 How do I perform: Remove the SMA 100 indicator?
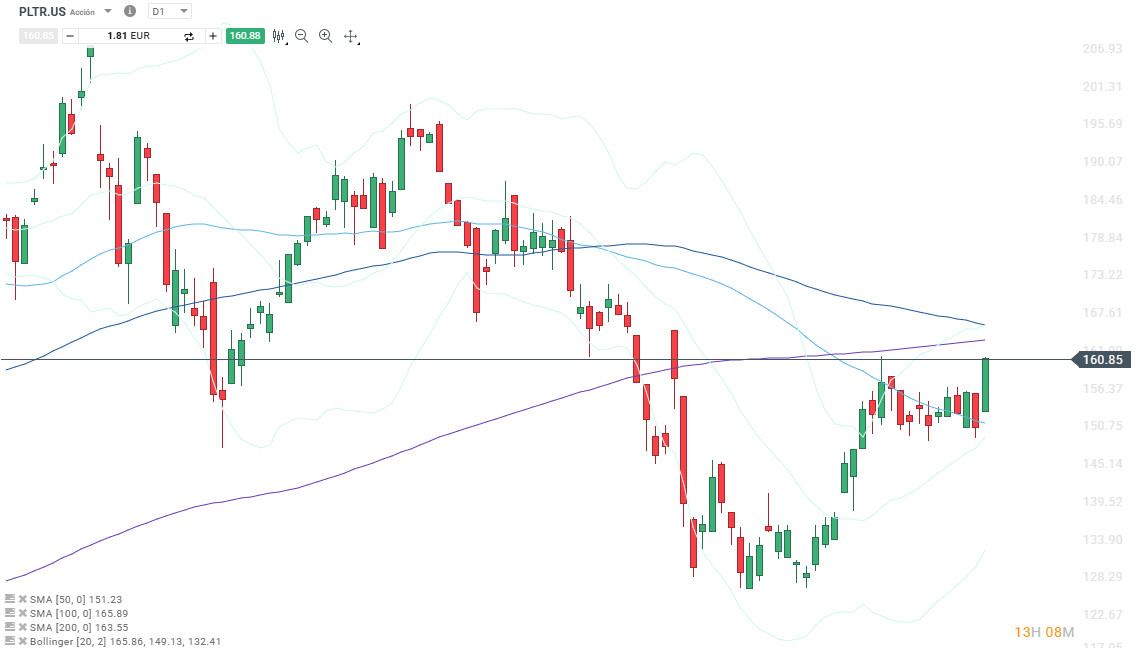(x=22, y=613)
